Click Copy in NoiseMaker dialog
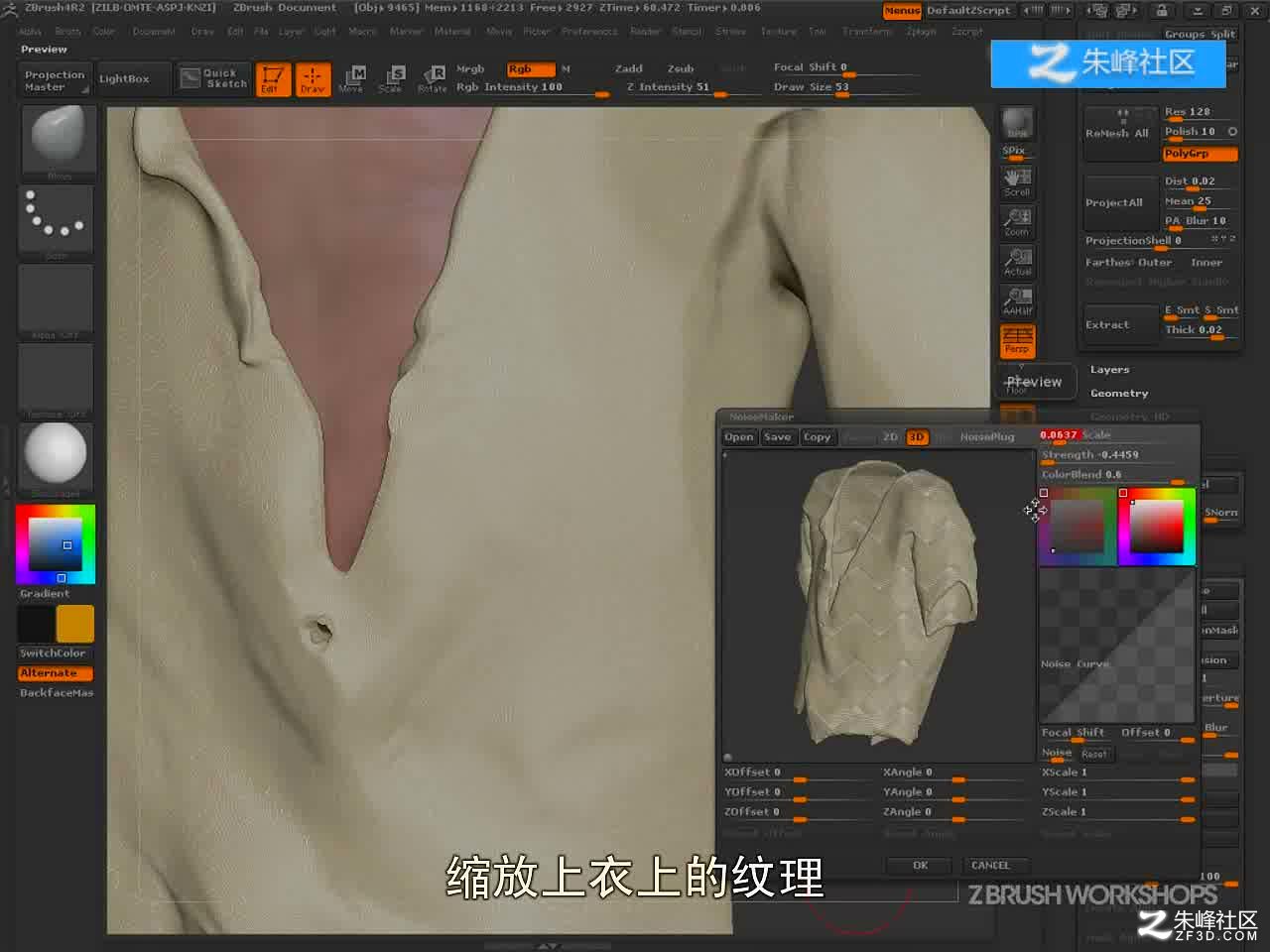This screenshot has width=1270, height=952. point(818,437)
